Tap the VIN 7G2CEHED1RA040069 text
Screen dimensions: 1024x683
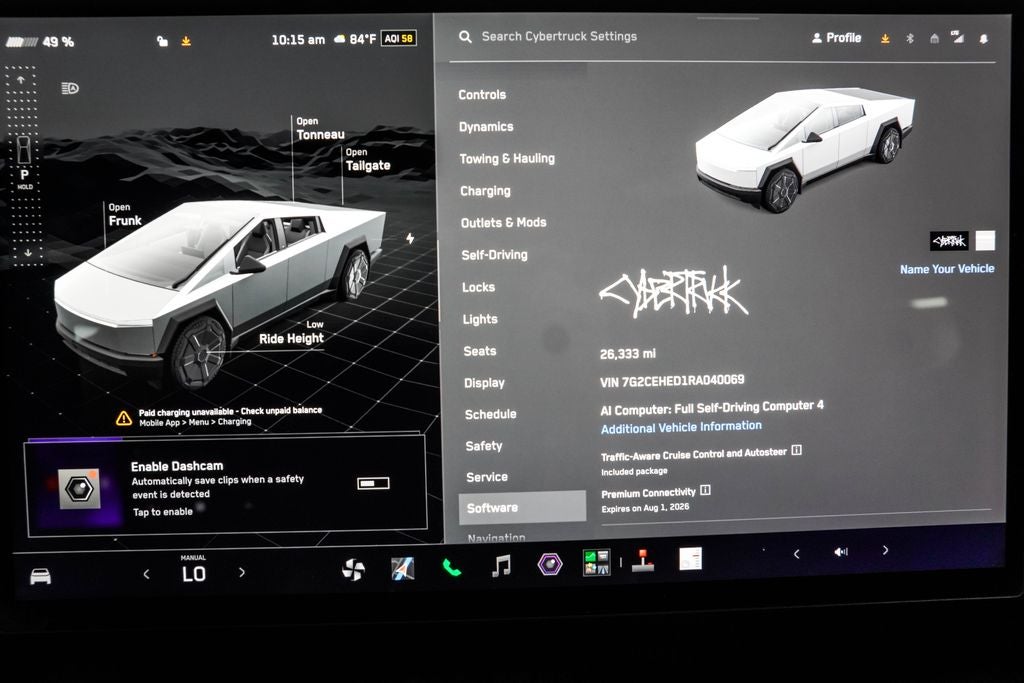pos(672,381)
